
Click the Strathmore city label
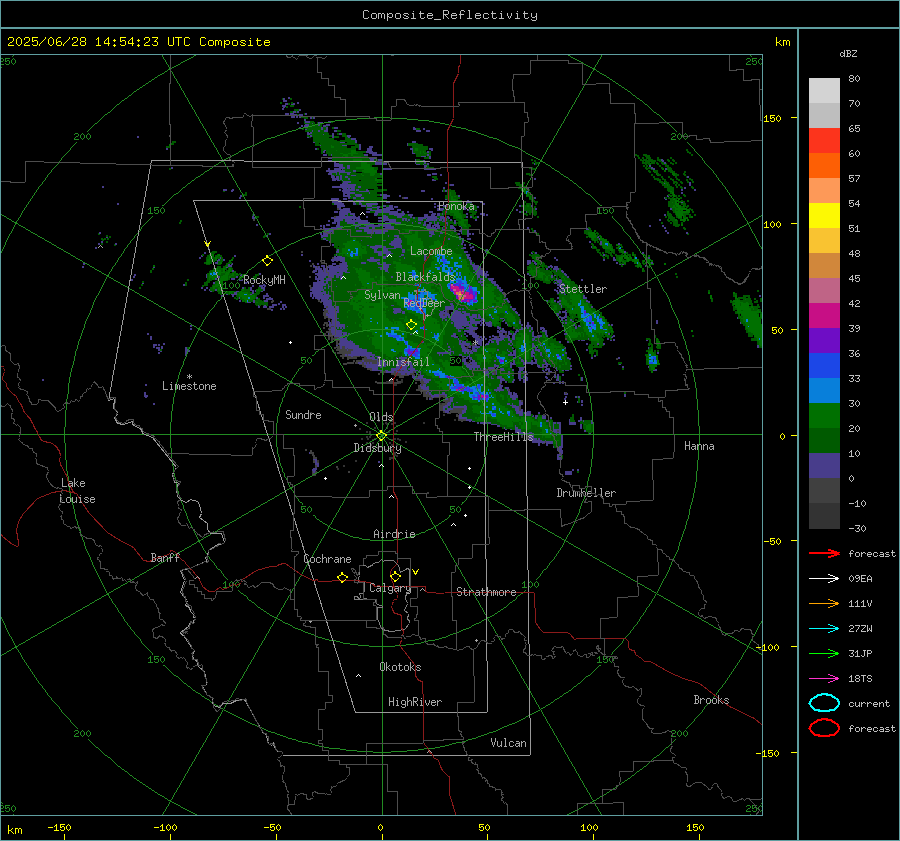486,592
